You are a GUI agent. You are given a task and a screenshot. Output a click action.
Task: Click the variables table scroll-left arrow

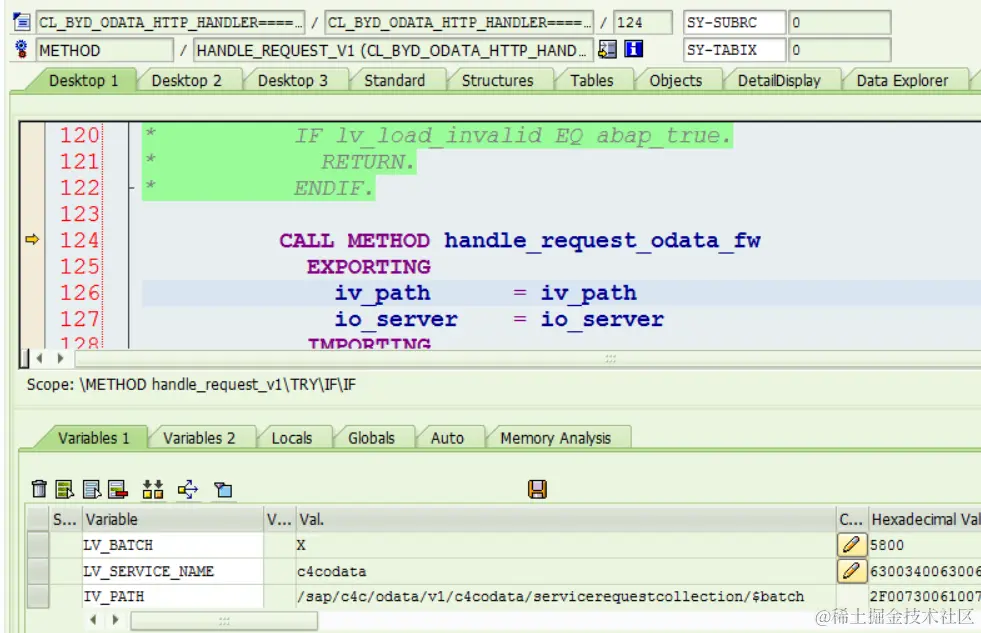click(93, 619)
